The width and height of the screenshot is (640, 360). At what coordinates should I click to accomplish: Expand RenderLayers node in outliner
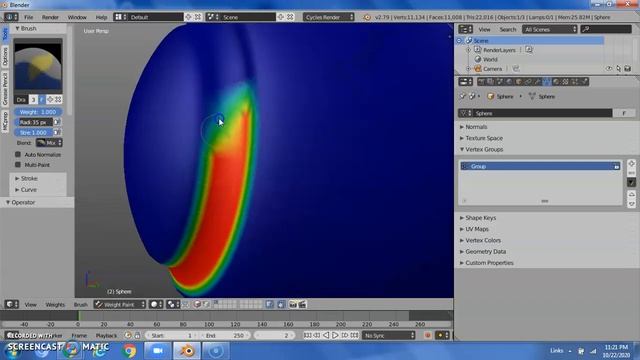(469, 50)
